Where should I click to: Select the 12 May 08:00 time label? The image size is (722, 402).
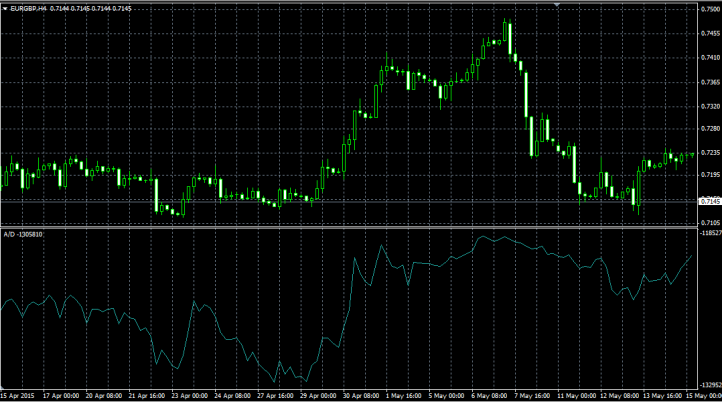click(x=618, y=395)
